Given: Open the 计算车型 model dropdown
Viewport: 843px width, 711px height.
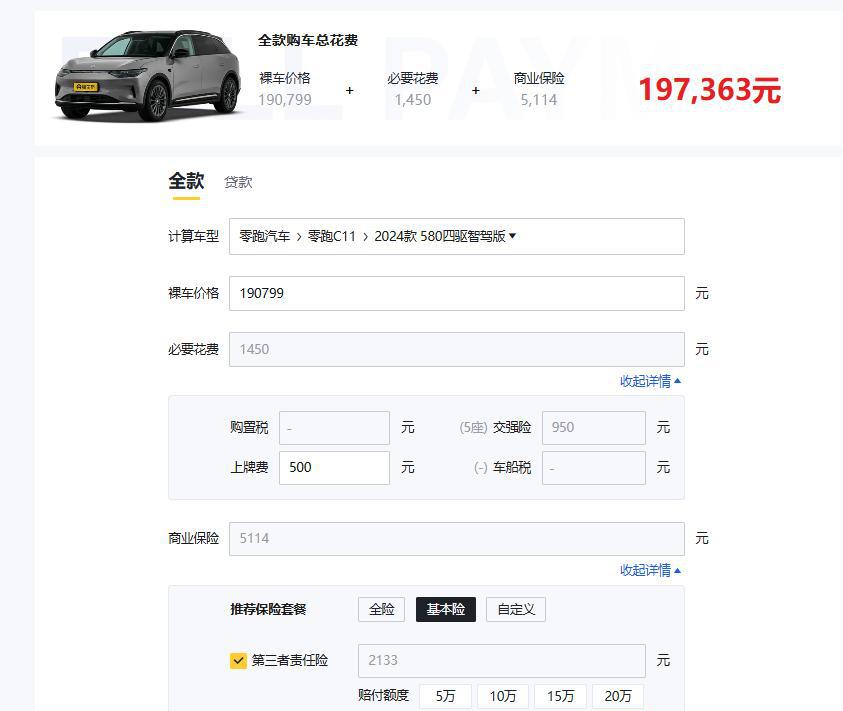Looking at the screenshot, I should [456, 236].
